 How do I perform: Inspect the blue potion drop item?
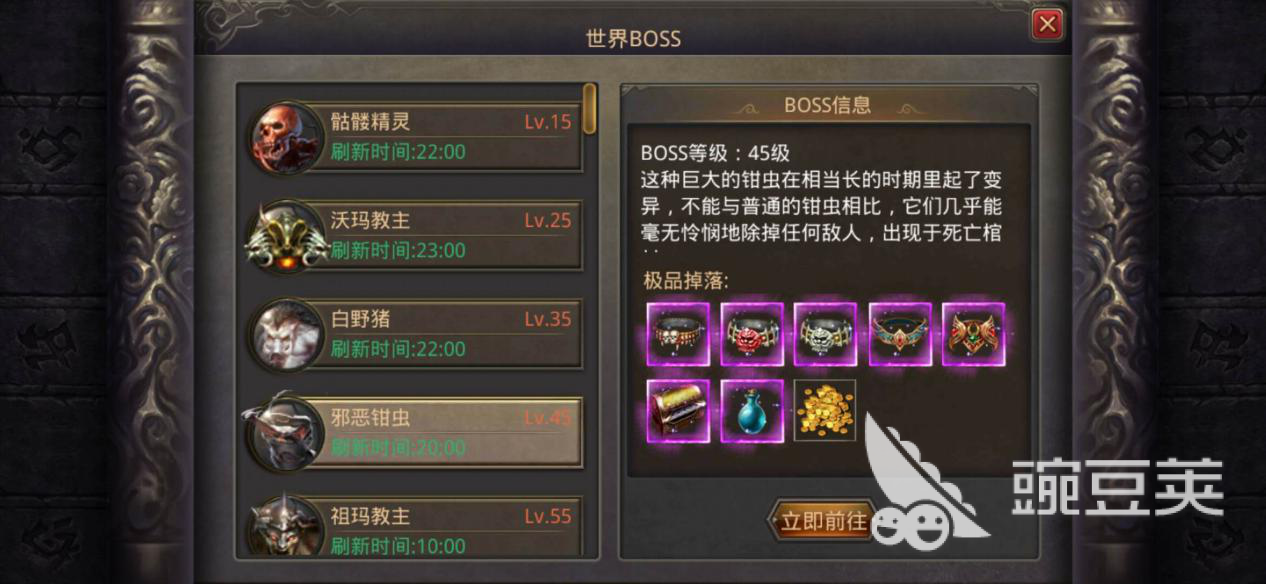click(x=752, y=410)
